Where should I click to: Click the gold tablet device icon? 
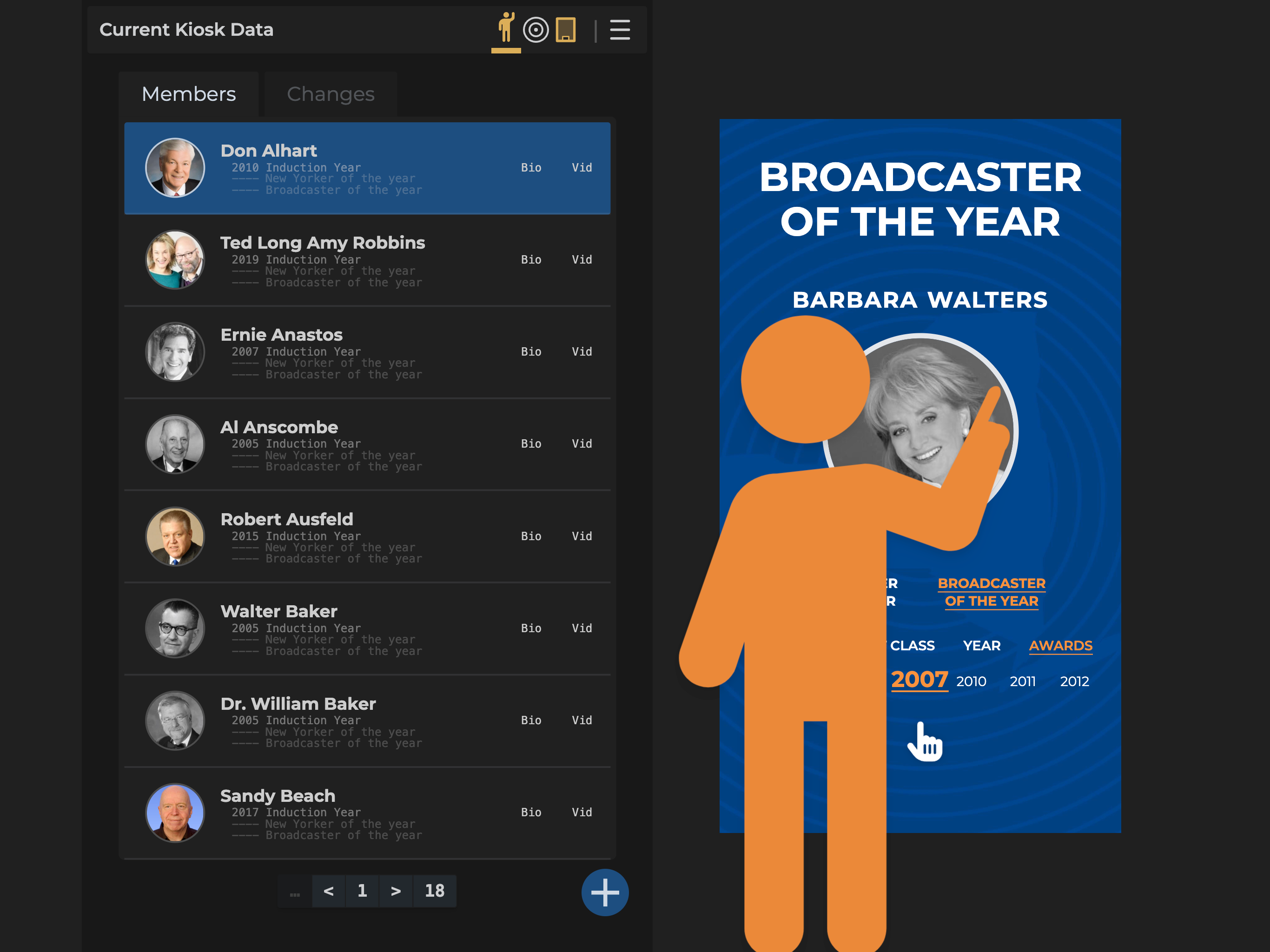[566, 30]
